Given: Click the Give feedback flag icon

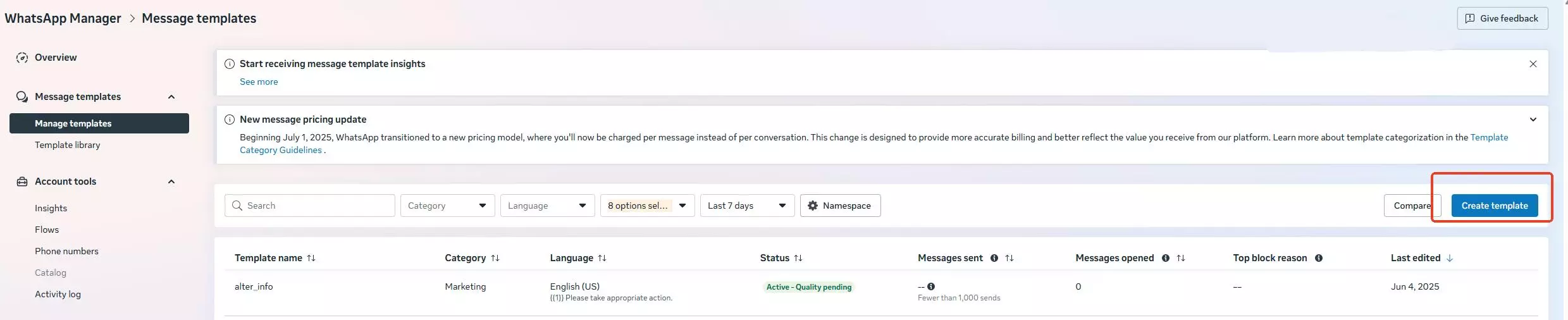Looking at the screenshot, I should click(x=1470, y=18).
